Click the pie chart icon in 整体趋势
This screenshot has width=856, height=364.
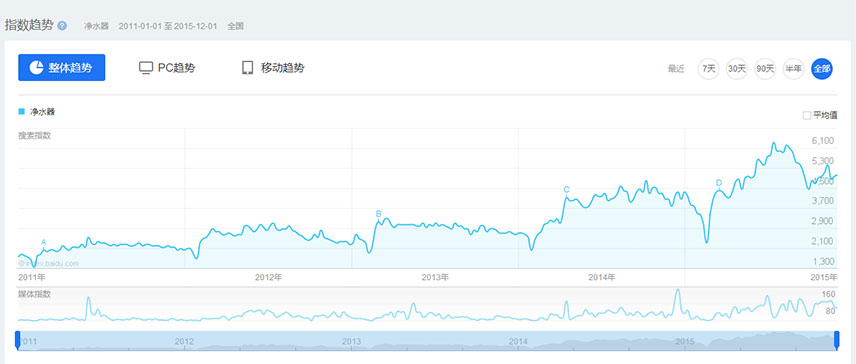[x=37, y=68]
